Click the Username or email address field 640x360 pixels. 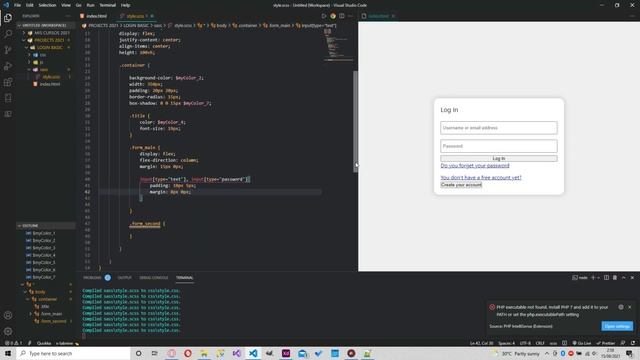pyautogui.click(x=499, y=128)
